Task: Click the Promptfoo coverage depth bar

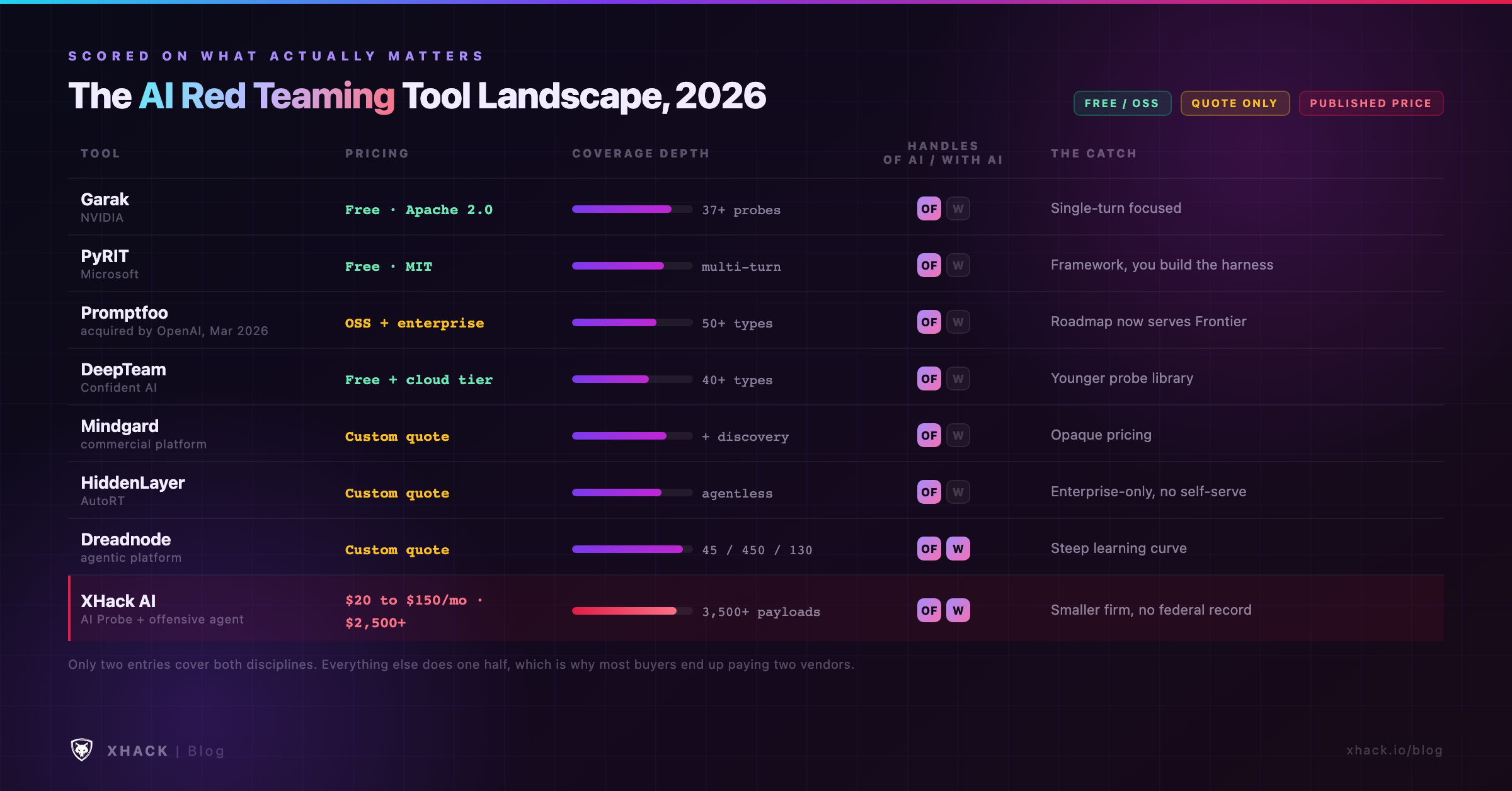Action: click(632, 322)
